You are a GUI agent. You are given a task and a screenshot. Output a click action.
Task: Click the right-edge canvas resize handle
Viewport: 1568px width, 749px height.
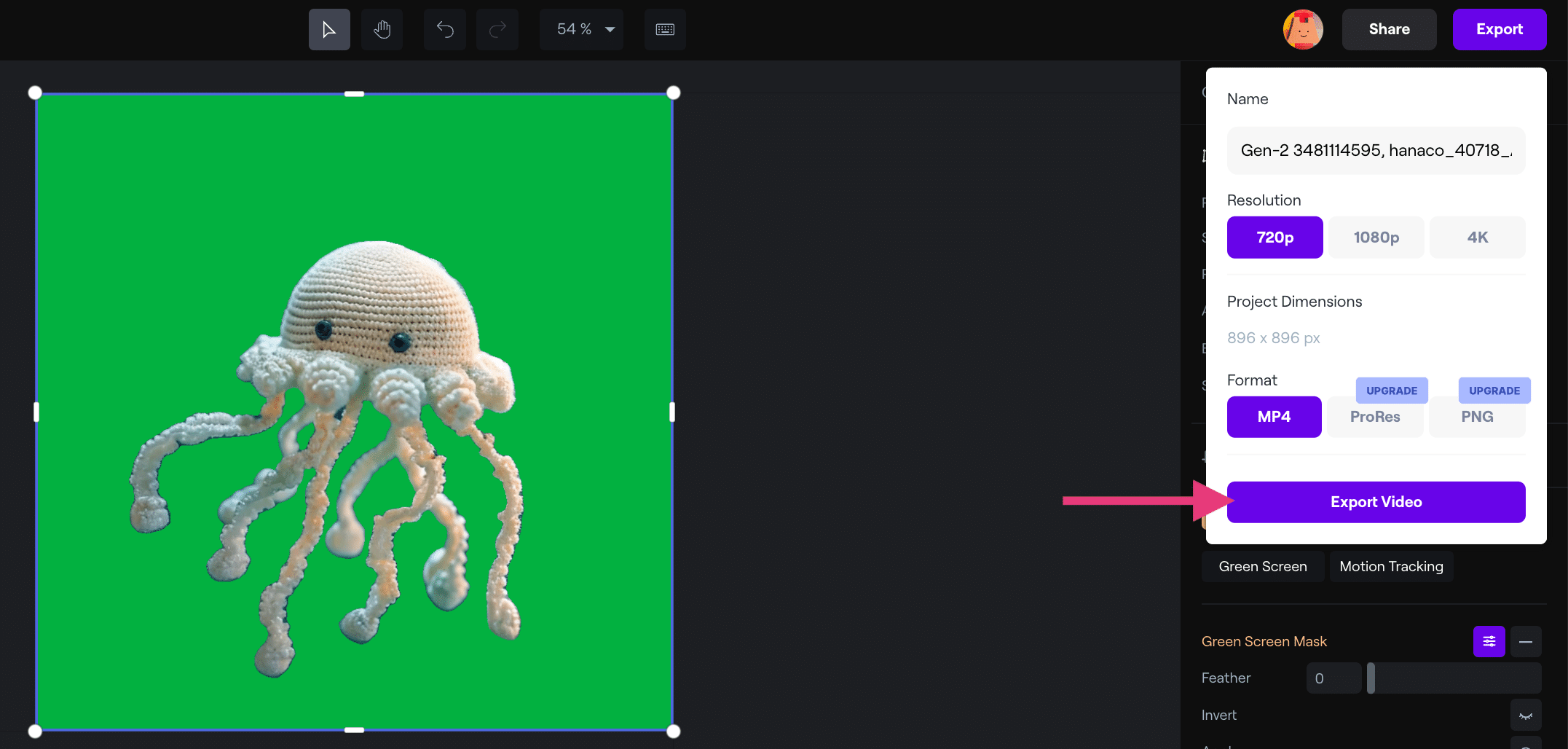click(x=672, y=412)
